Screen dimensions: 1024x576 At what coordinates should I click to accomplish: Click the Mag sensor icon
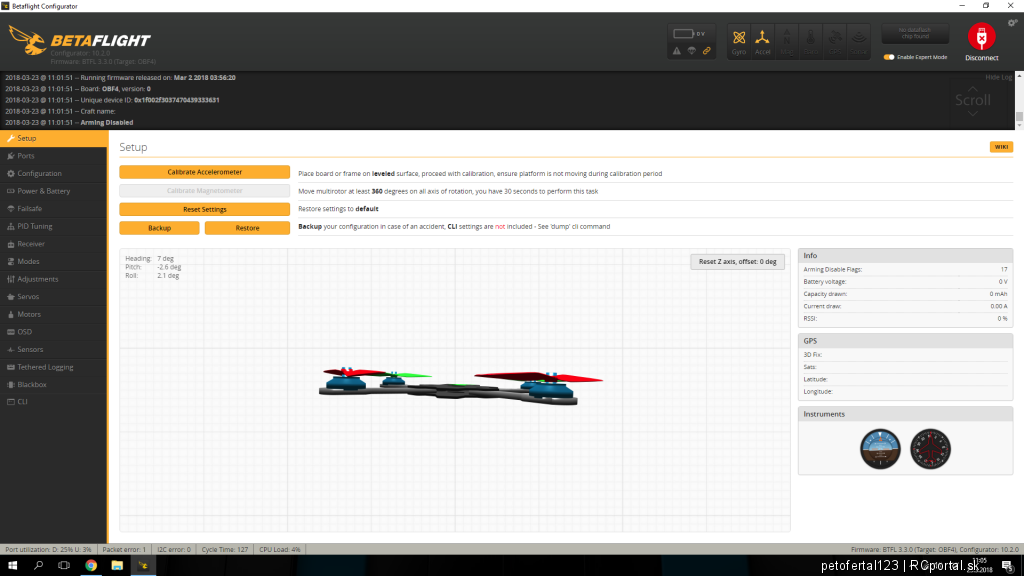point(786,42)
